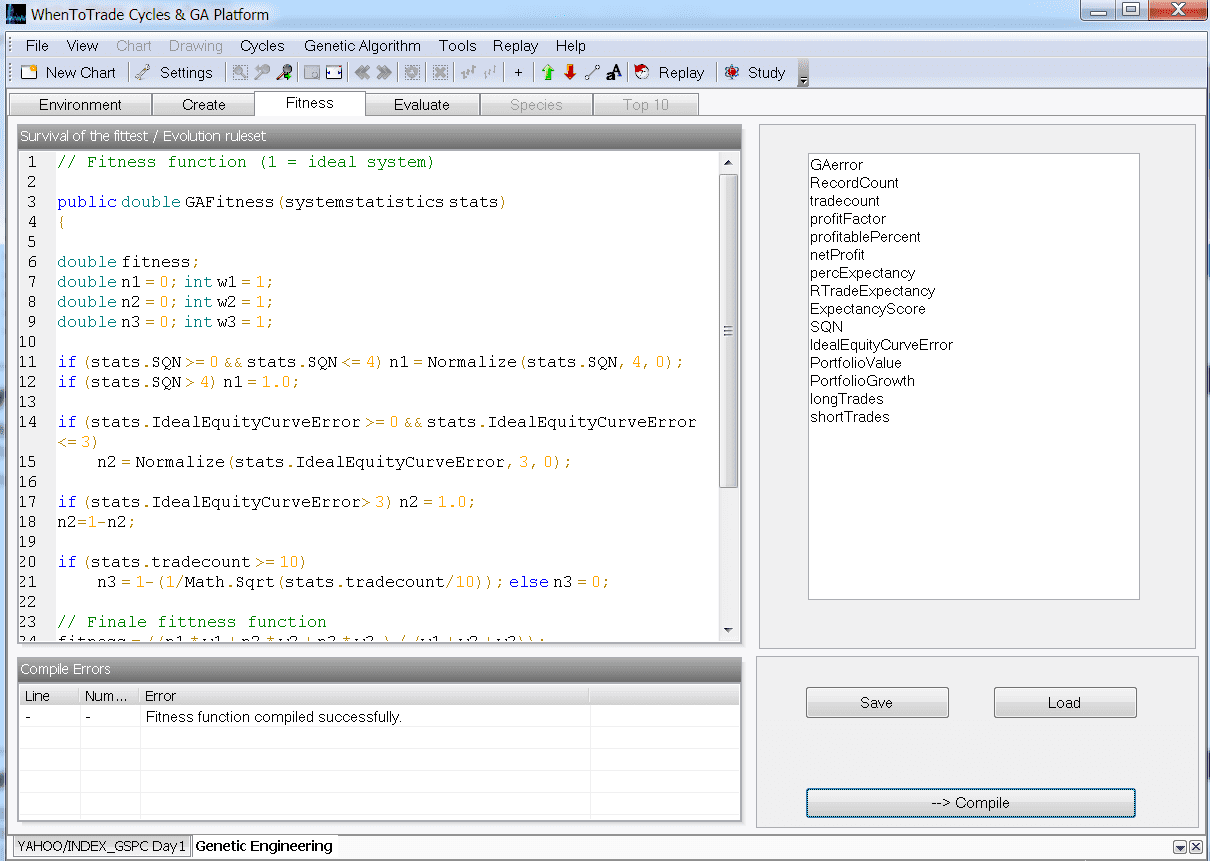The image size is (1210, 861).
Task: Click the magnifier with green plus icon
Action: click(x=284, y=72)
